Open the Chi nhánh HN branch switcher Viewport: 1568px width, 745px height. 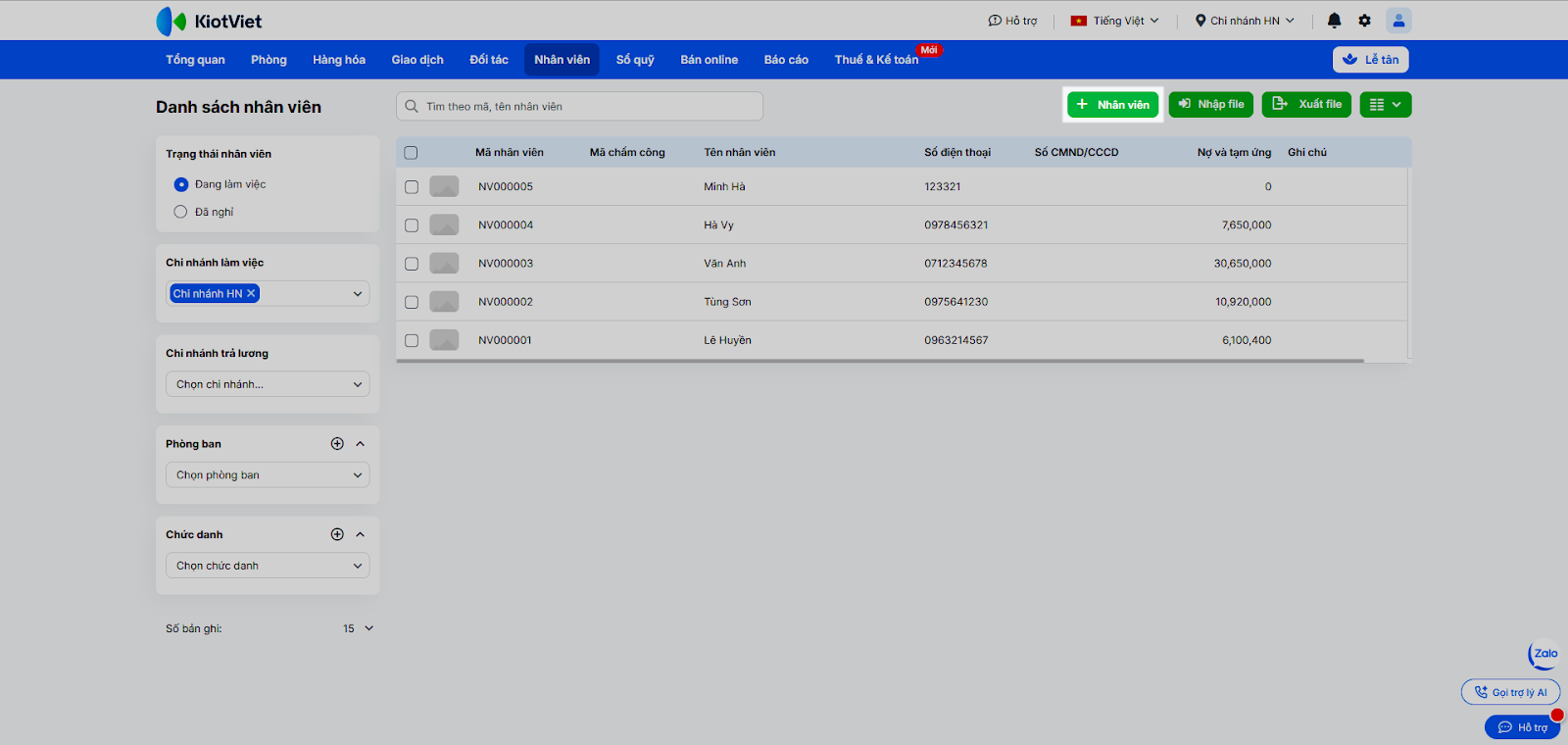pyautogui.click(x=1245, y=21)
